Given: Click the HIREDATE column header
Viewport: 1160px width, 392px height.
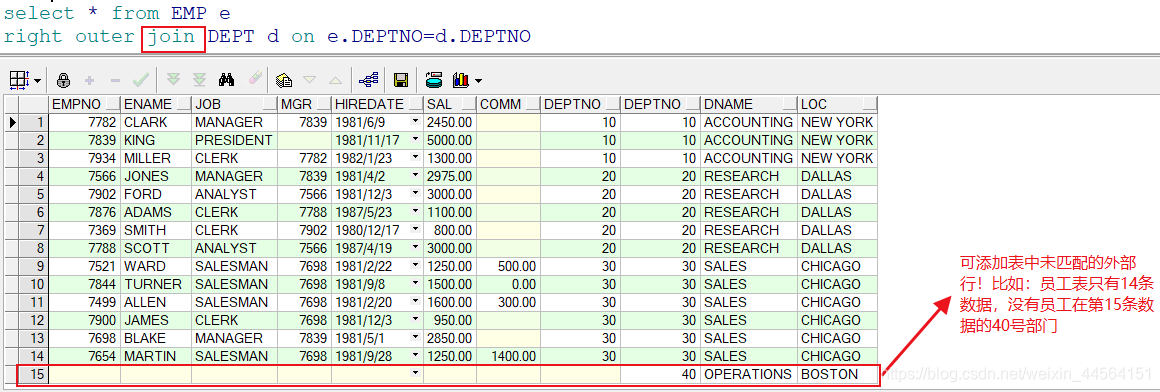Looking at the screenshot, I should coord(377,104).
